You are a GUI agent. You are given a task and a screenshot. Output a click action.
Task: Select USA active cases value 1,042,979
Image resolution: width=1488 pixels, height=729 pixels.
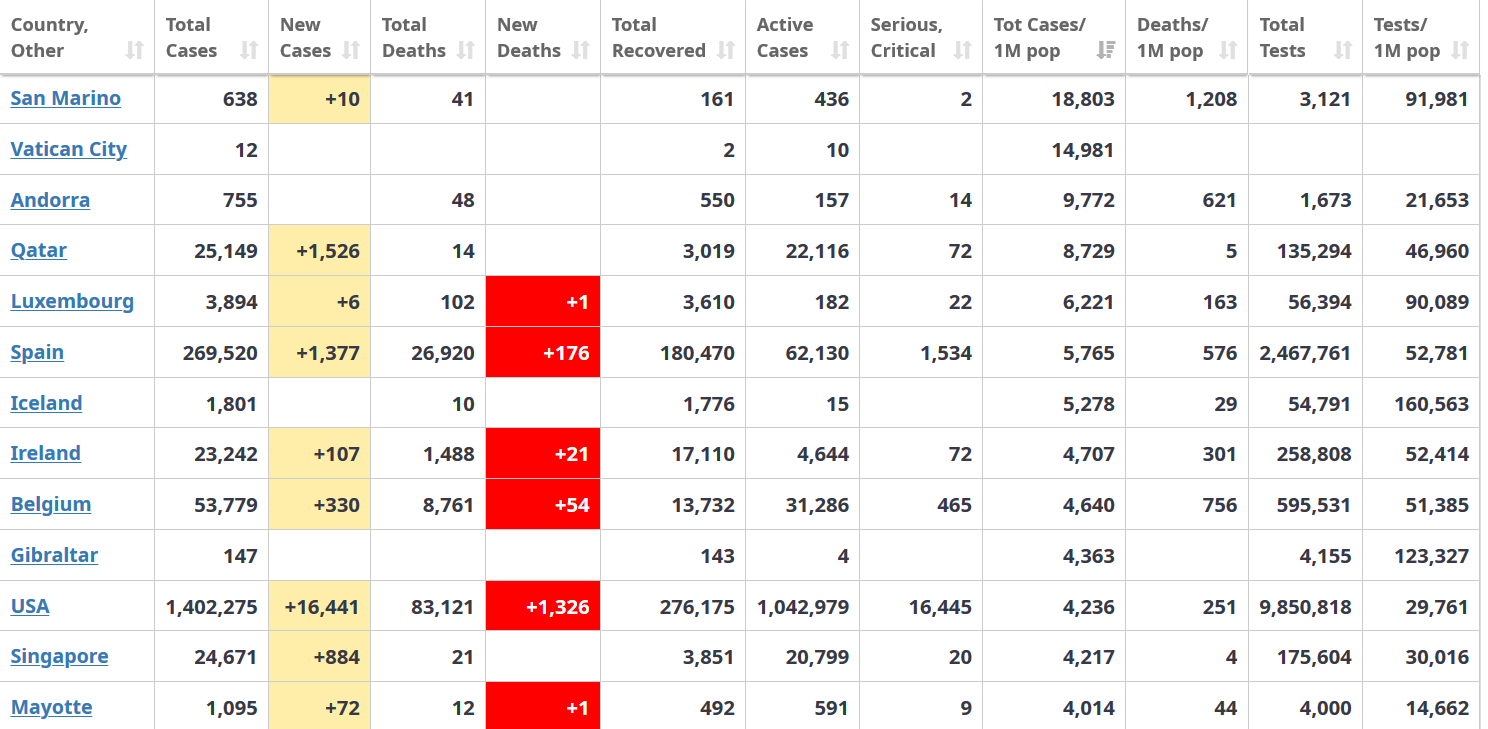(x=803, y=607)
